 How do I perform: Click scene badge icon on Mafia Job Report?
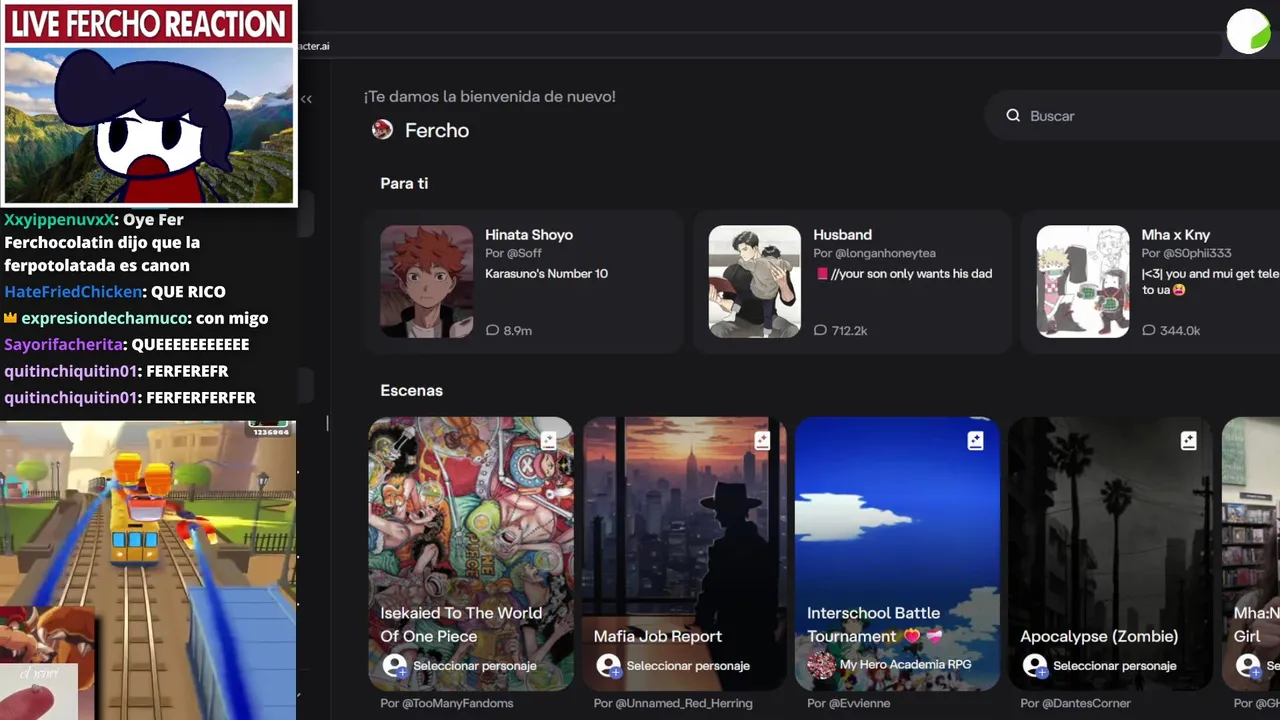point(762,441)
